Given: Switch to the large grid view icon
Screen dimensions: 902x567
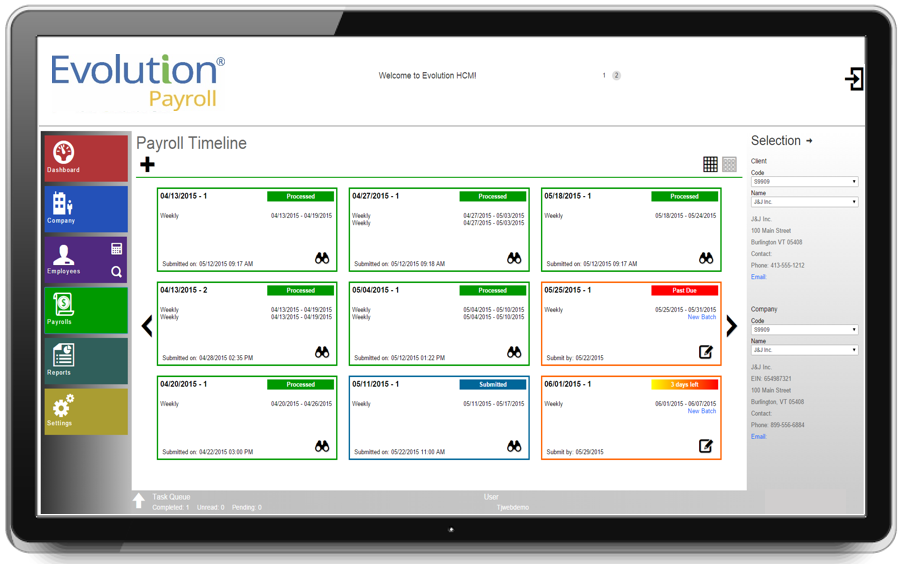Looking at the screenshot, I should tap(710, 164).
